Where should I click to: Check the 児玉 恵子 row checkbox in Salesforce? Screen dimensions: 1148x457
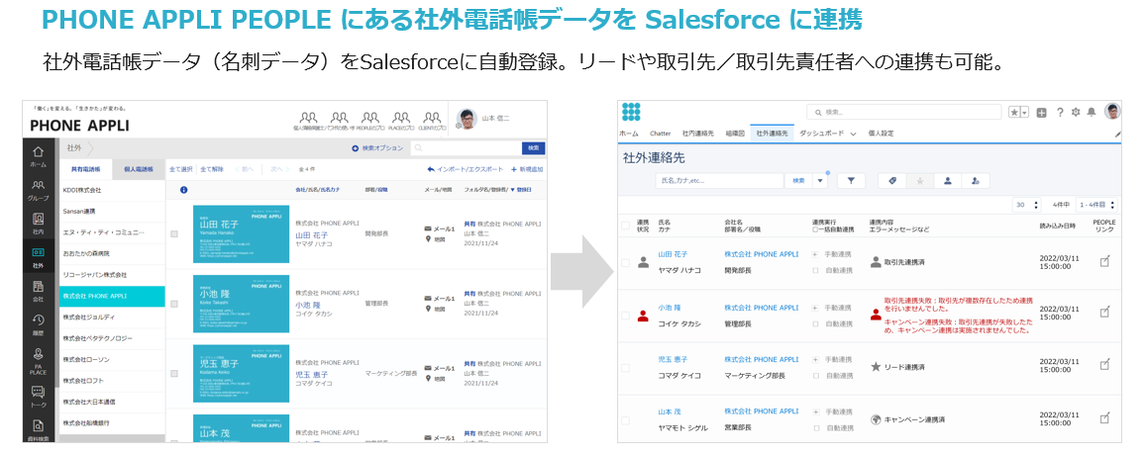[x=625, y=368]
